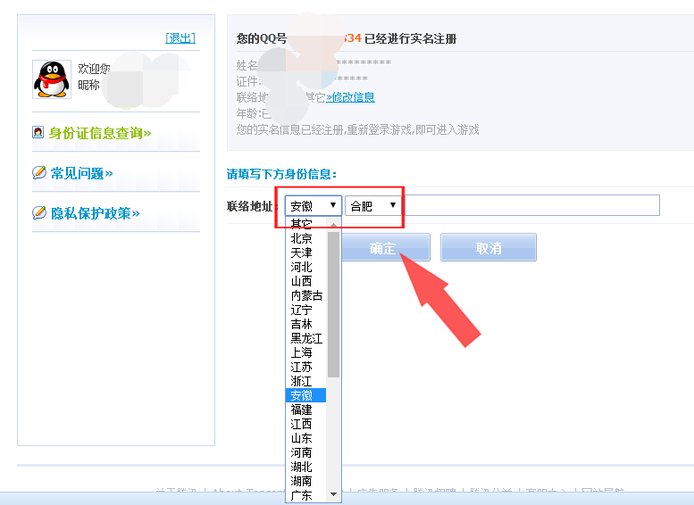Confirm with the 确定 button

coord(383,248)
